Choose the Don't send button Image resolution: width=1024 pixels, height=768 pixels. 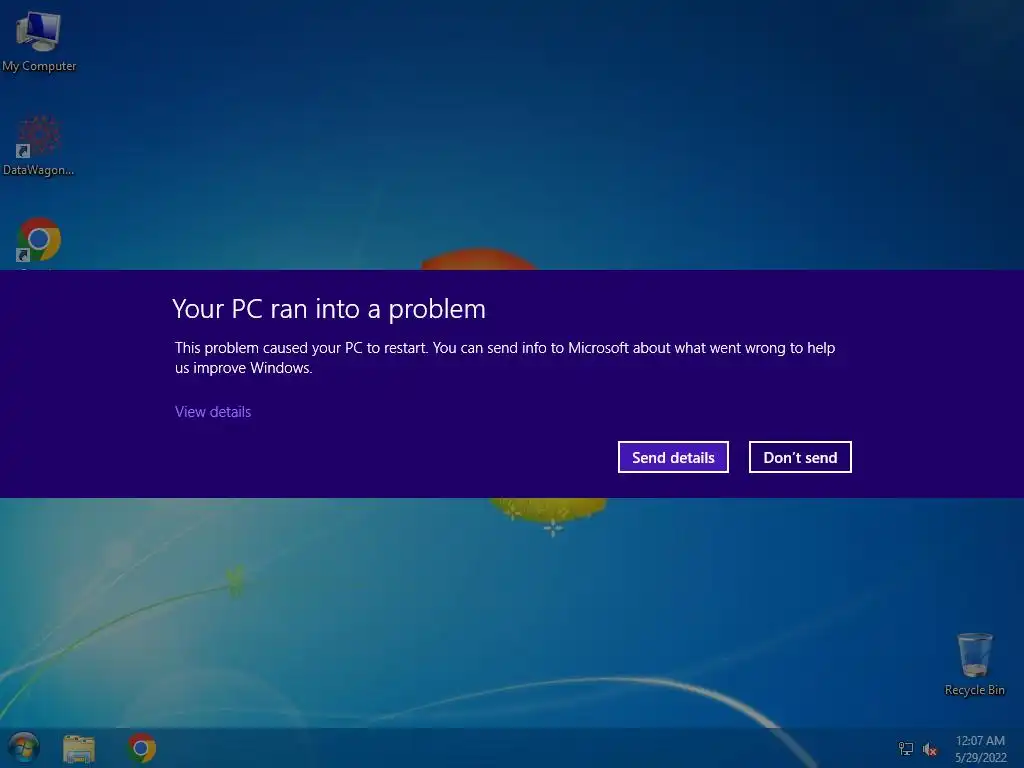pos(800,457)
